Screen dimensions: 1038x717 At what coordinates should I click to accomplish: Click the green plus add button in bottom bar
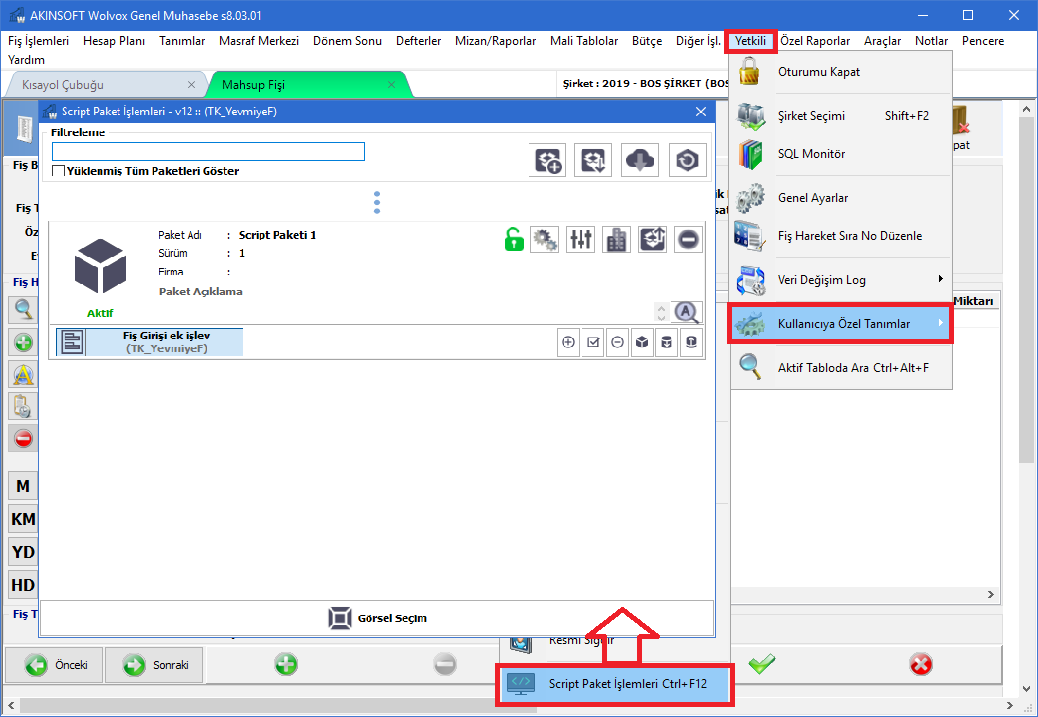286,664
